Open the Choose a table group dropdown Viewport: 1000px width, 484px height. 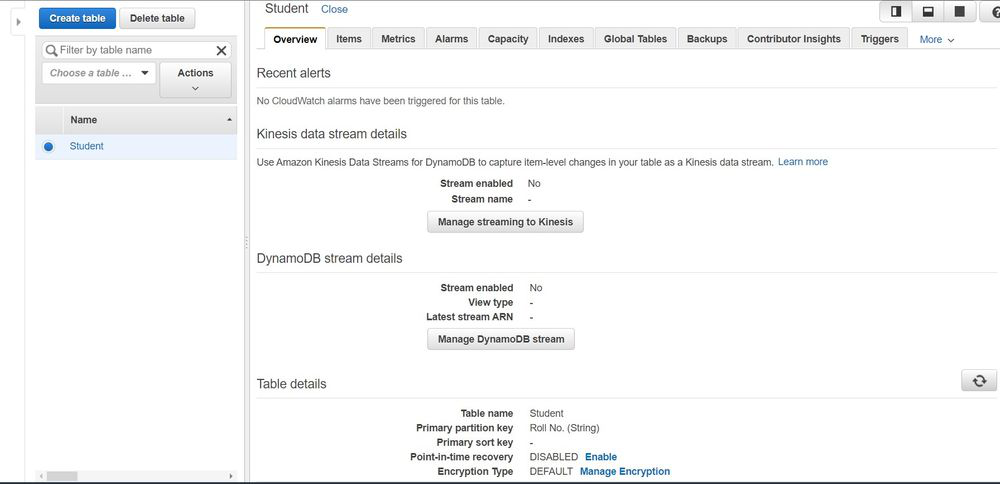[99, 73]
